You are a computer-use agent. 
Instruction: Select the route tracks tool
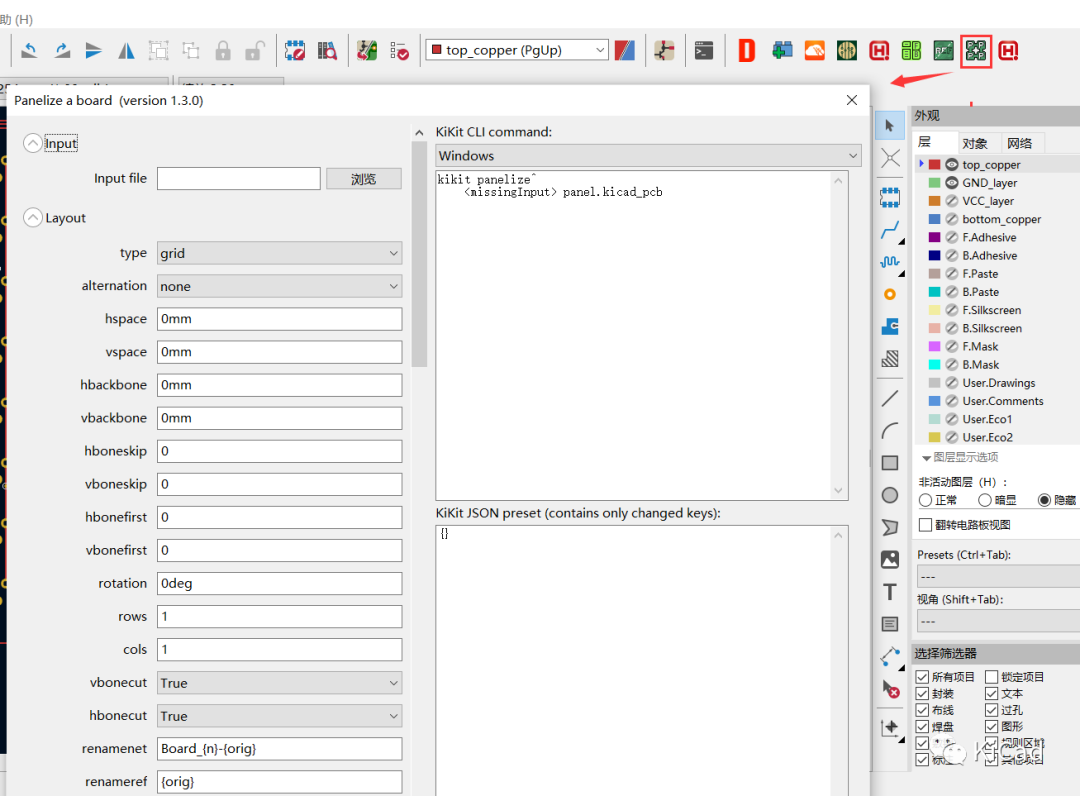coord(890,230)
